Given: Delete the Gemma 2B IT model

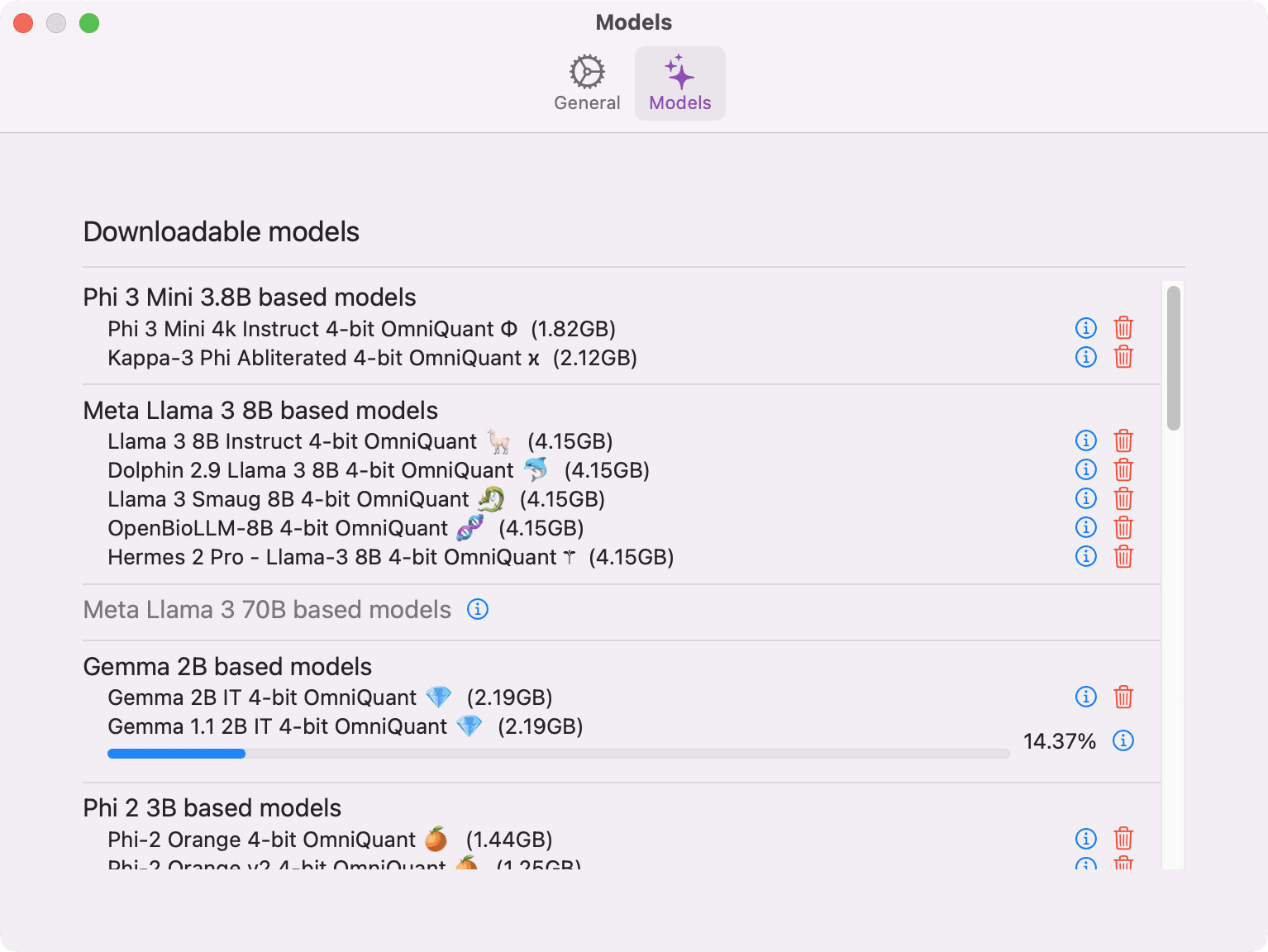Looking at the screenshot, I should click(1123, 697).
